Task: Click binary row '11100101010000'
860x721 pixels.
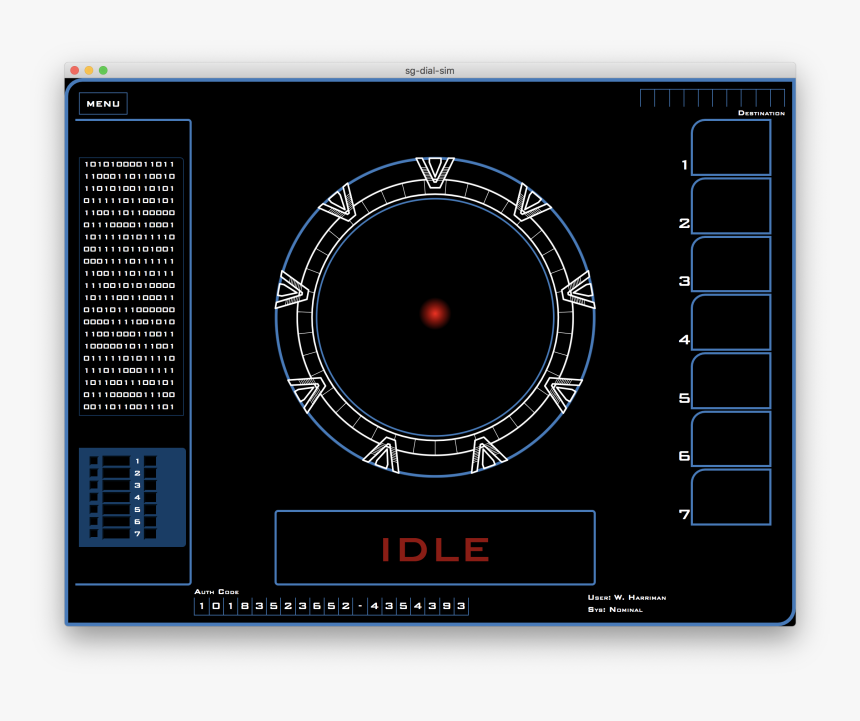Action: point(129,285)
